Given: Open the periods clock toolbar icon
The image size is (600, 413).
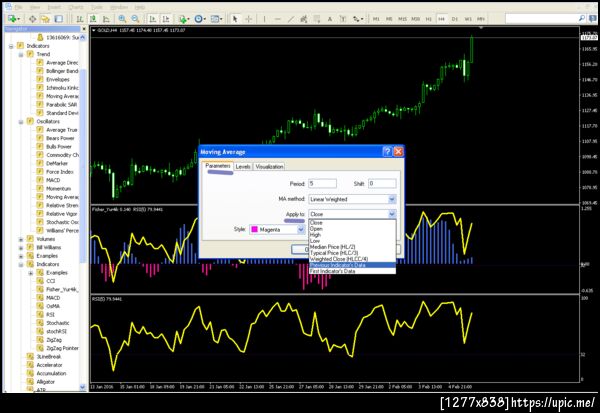Looking at the screenshot, I should (199, 19).
